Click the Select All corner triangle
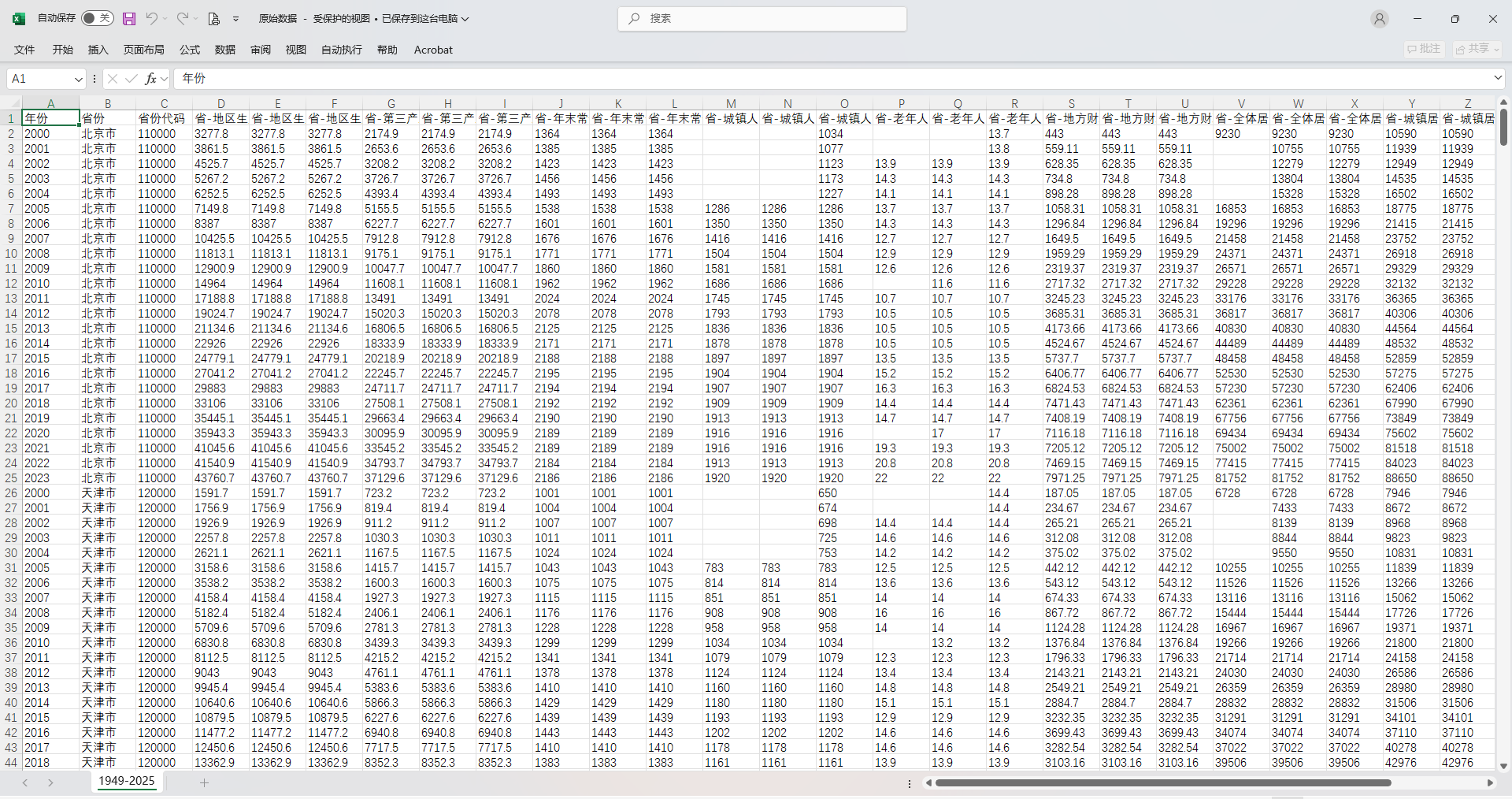 (11, 103)
